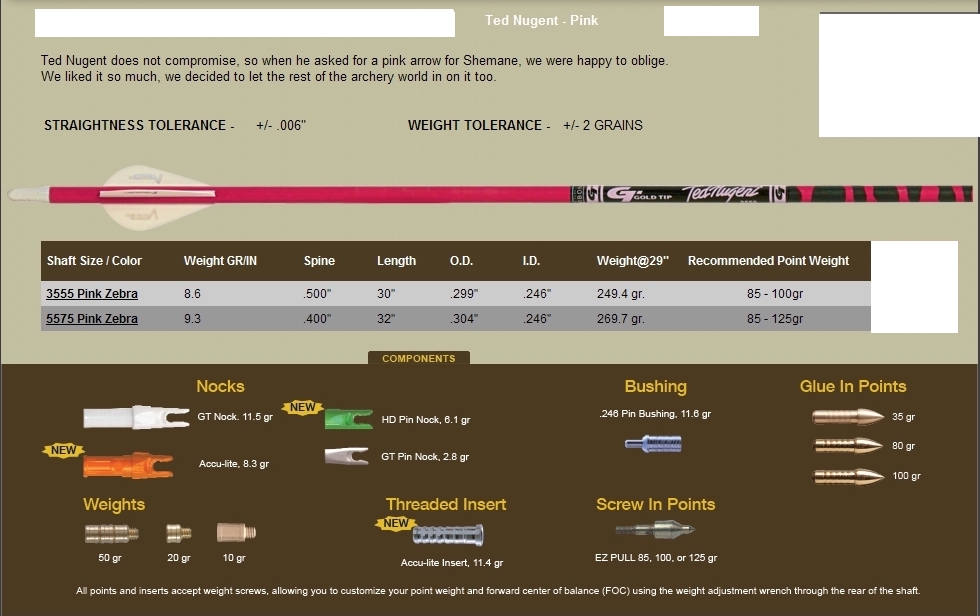Click the 'Recommended Point Weight' column header
The image size is (980, 616).
coord(768,261)
